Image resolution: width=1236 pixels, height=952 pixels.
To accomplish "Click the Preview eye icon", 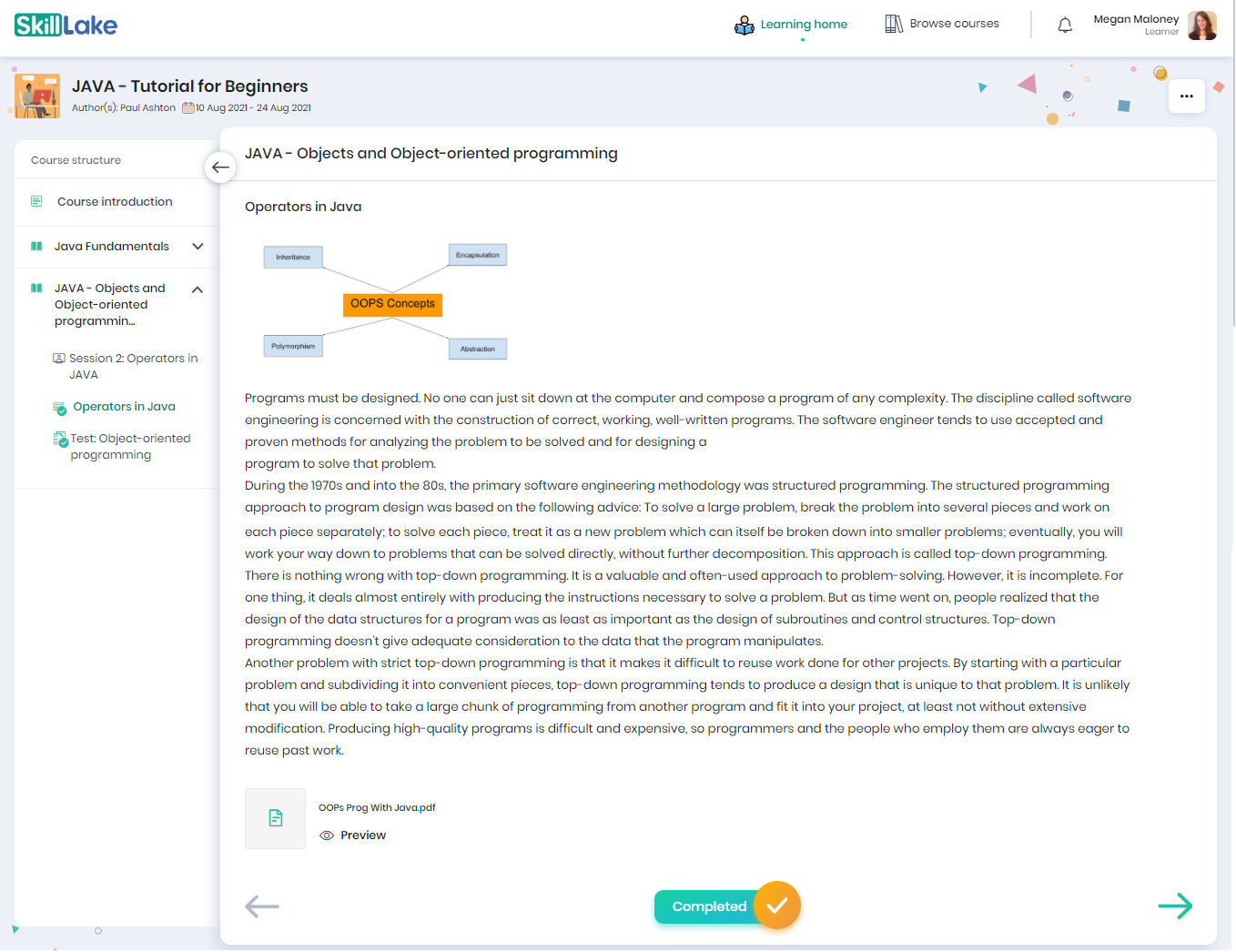I will coord(327,836).
